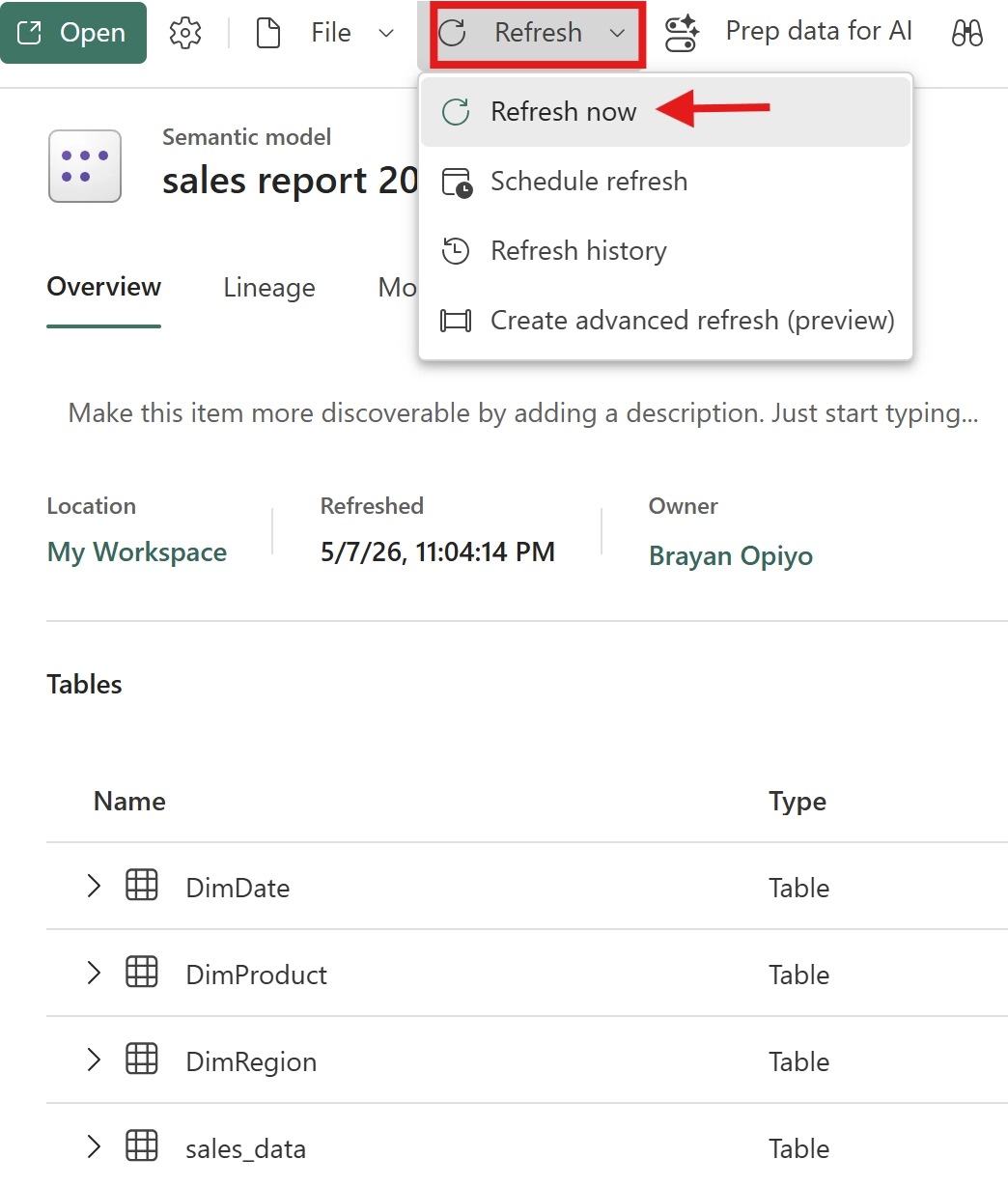The image size is (1008, 1187).
Task: Switch to the Overview tab
Action: pyautogui.click(x=104, y=287)
